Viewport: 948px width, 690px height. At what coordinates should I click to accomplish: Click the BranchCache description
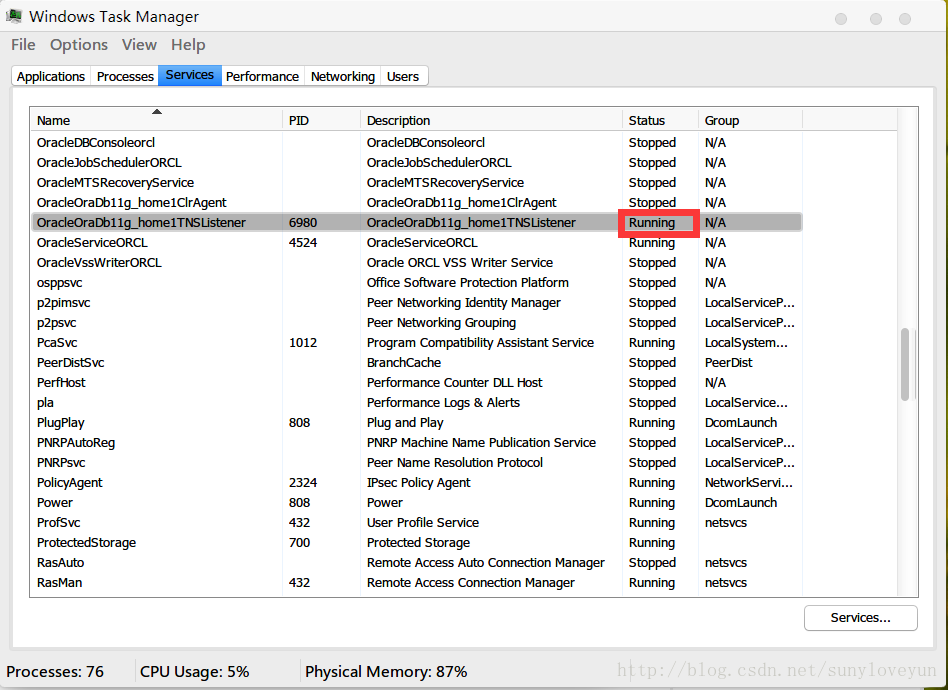[x=404, y=362]
